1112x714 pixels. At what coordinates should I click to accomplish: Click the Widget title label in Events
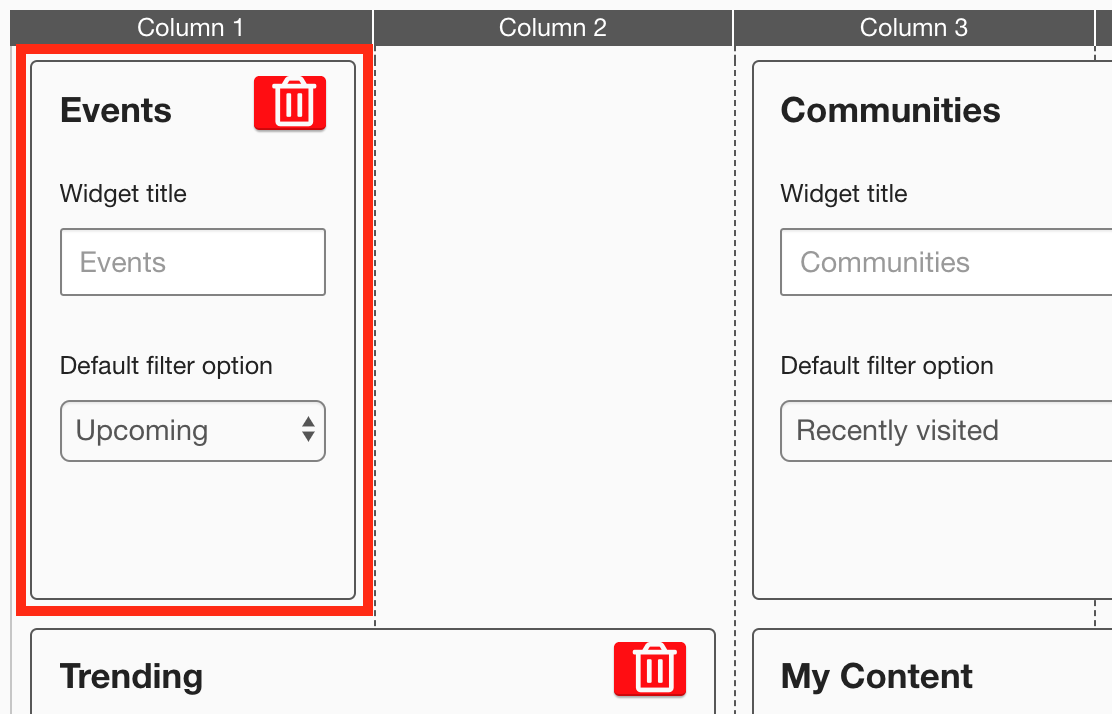[x=123, y=194]
